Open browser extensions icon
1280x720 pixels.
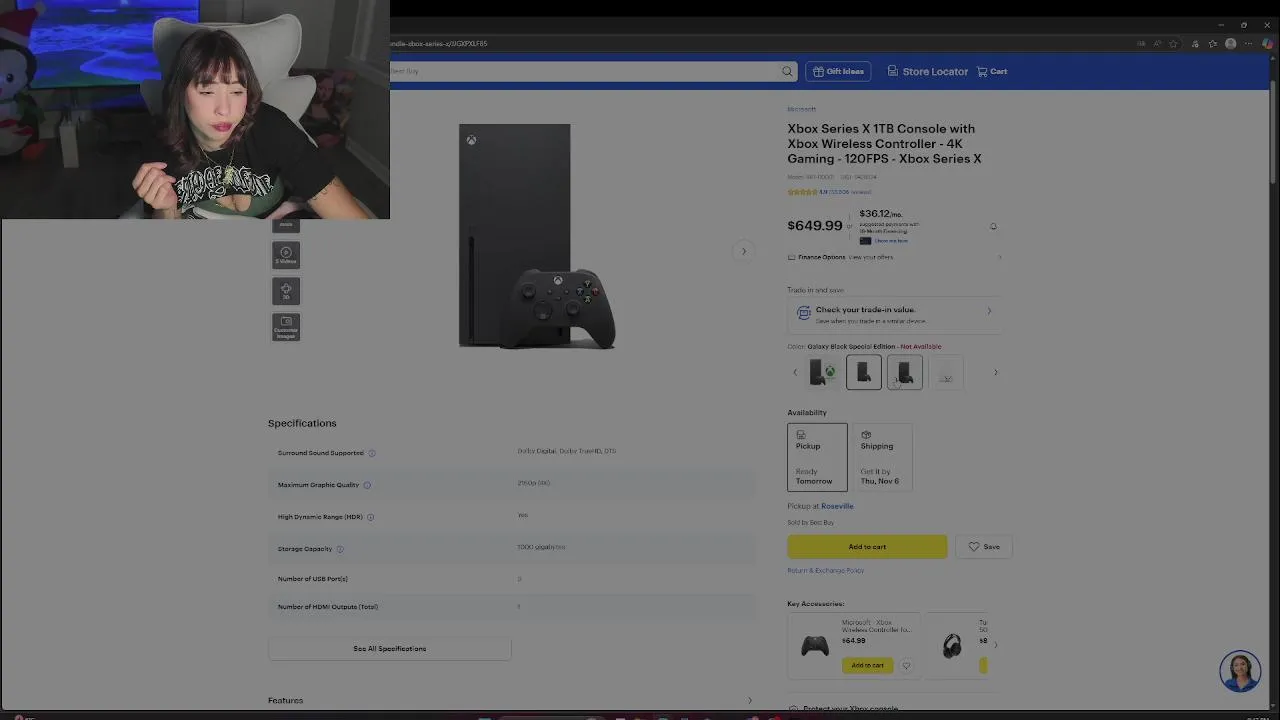(x=1195, y=44)
